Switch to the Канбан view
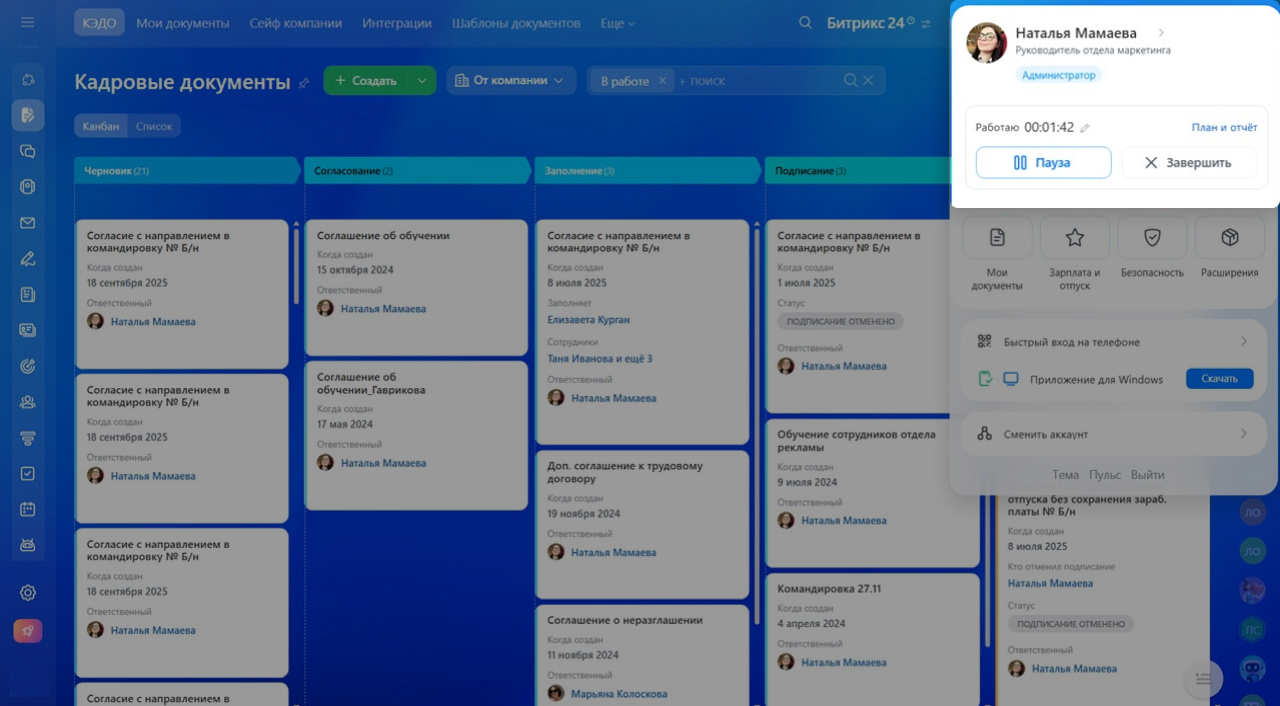This screenshot has width=1280, height=706. pos(100,126)
